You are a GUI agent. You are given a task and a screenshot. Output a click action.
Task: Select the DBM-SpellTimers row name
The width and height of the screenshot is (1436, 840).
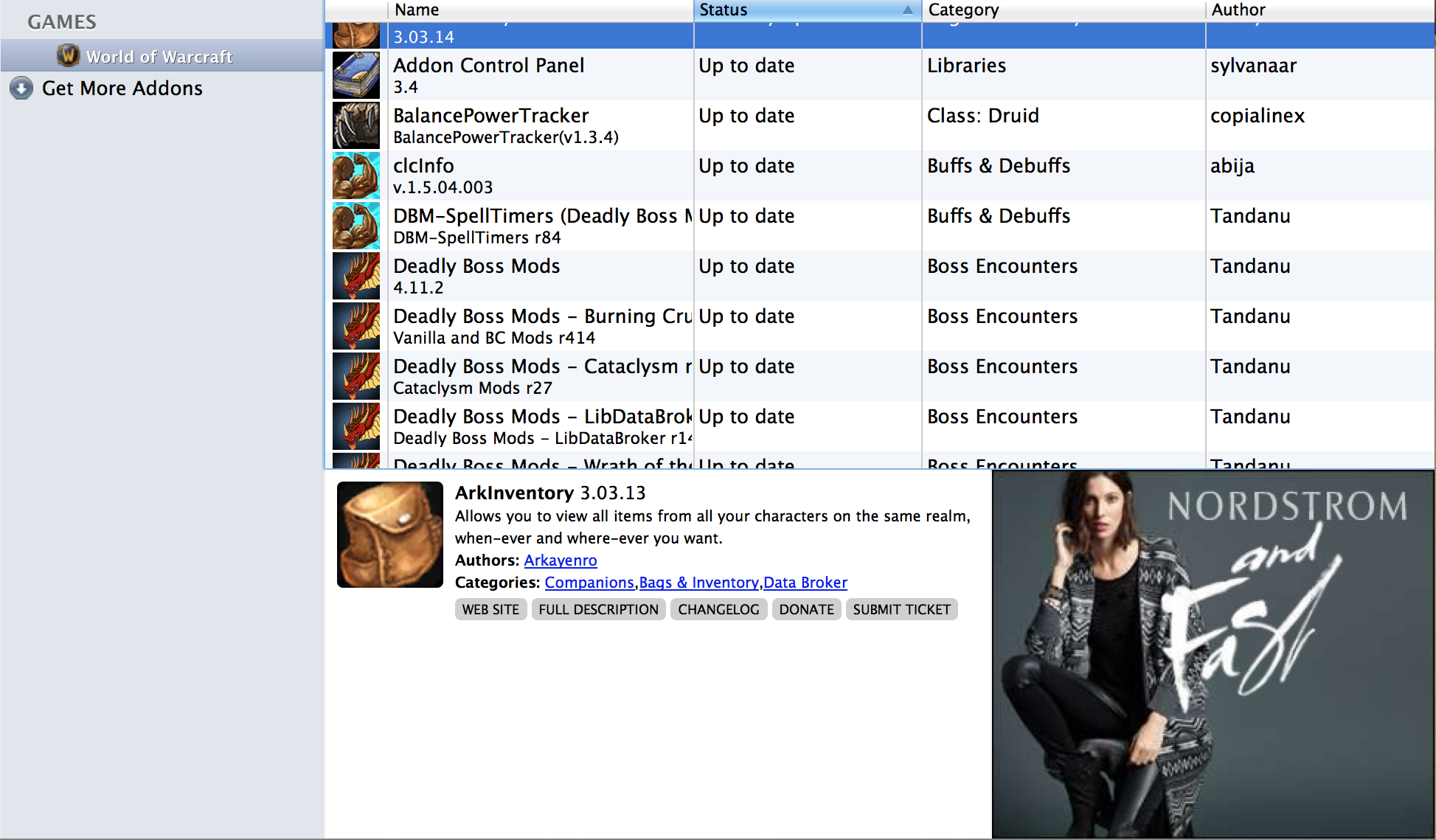pos(542,216)
